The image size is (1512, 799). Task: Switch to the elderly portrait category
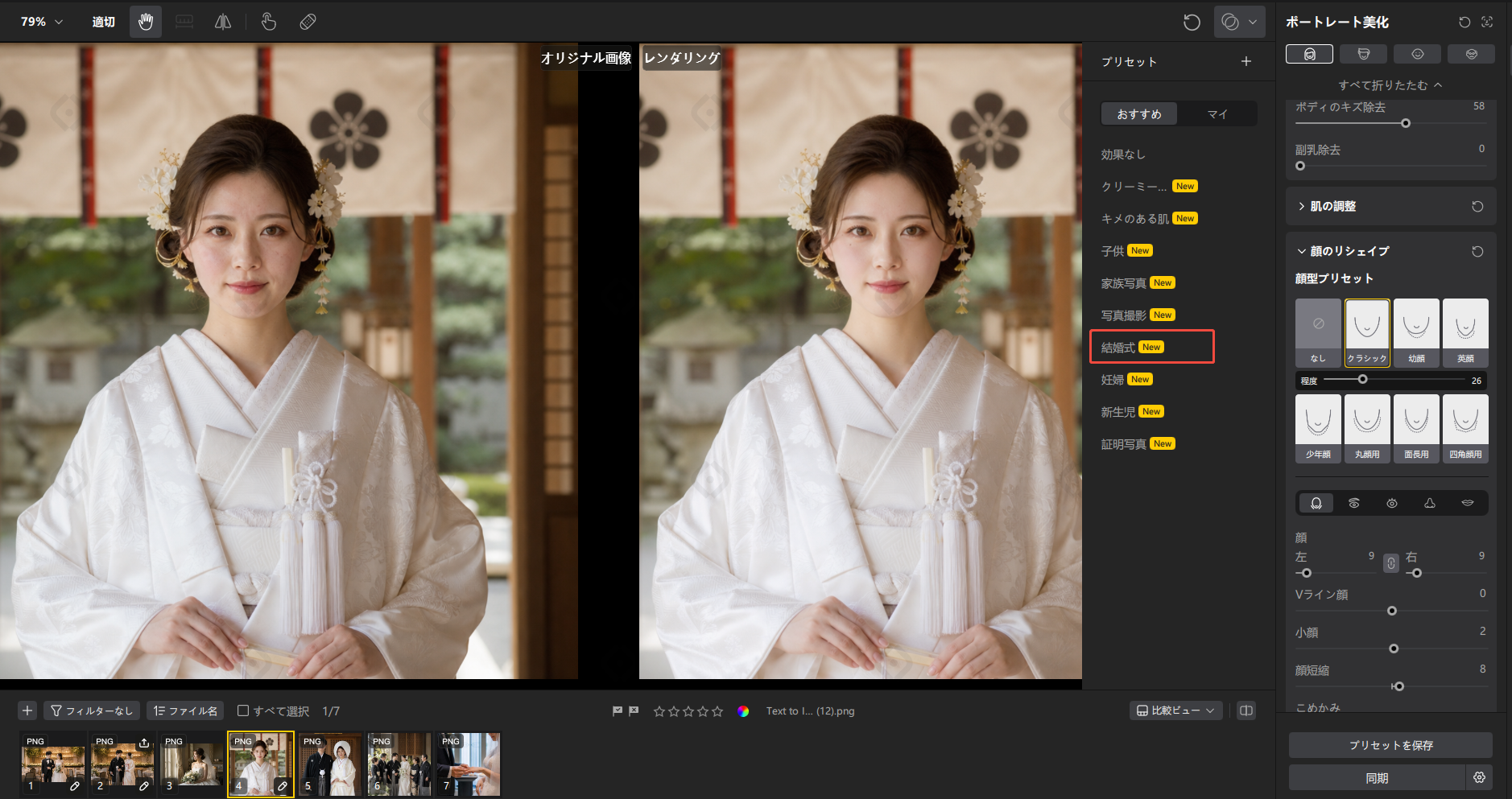(x=1471, y=54)
